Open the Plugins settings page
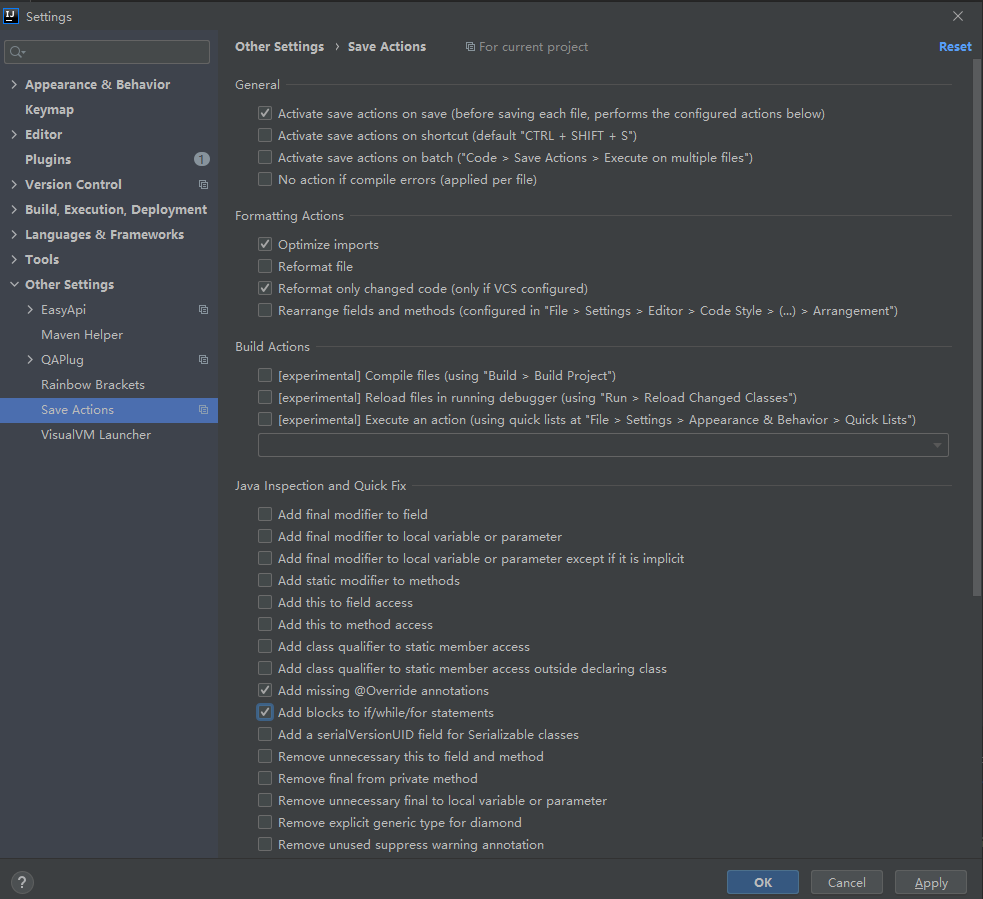The height and width of the screenshot is (899, 983). (48, 160)
